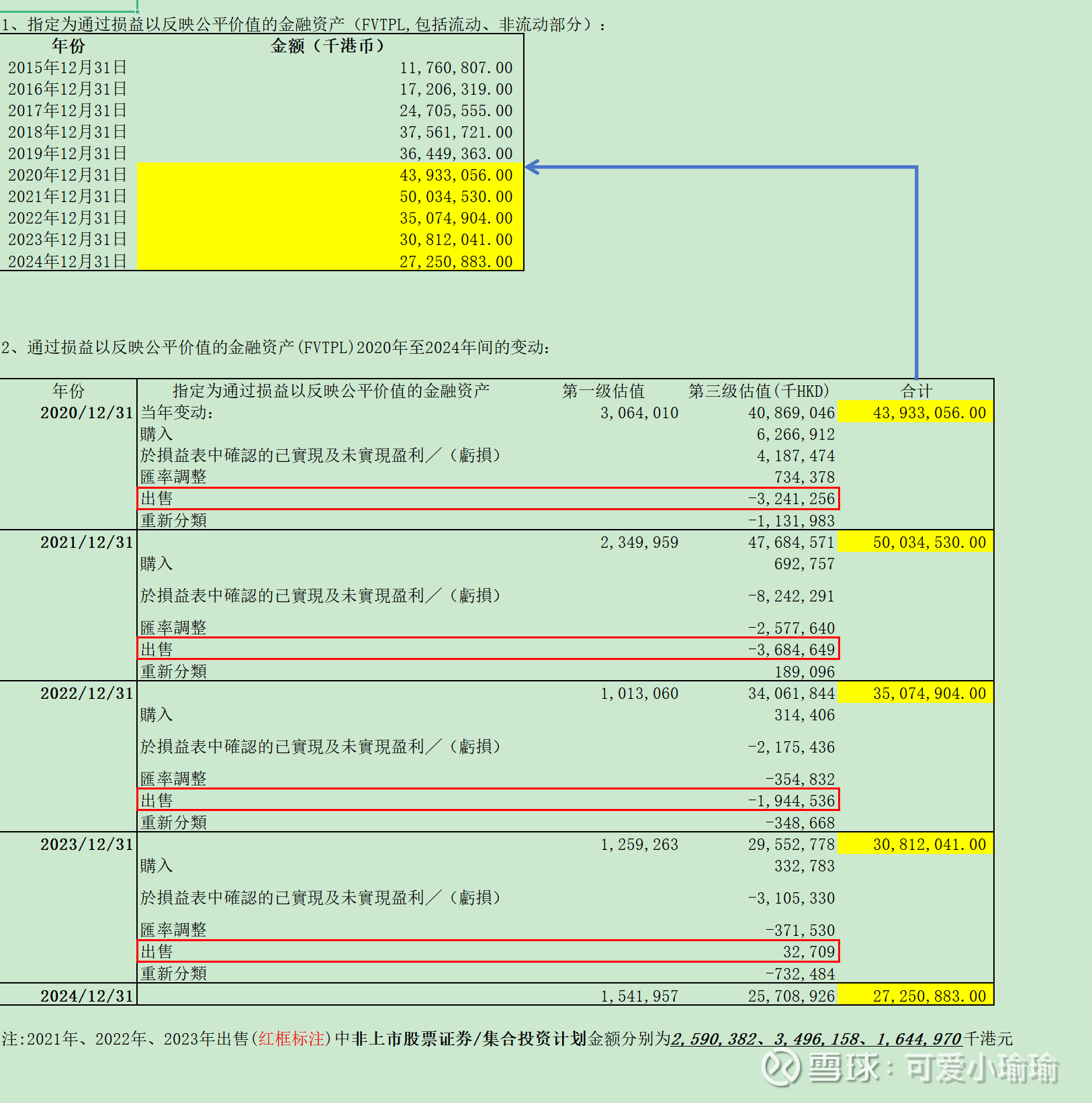Screen dimensions: 1092x1103
Task: Click the loss value -3,105,330
Action: tap(792, 898)
